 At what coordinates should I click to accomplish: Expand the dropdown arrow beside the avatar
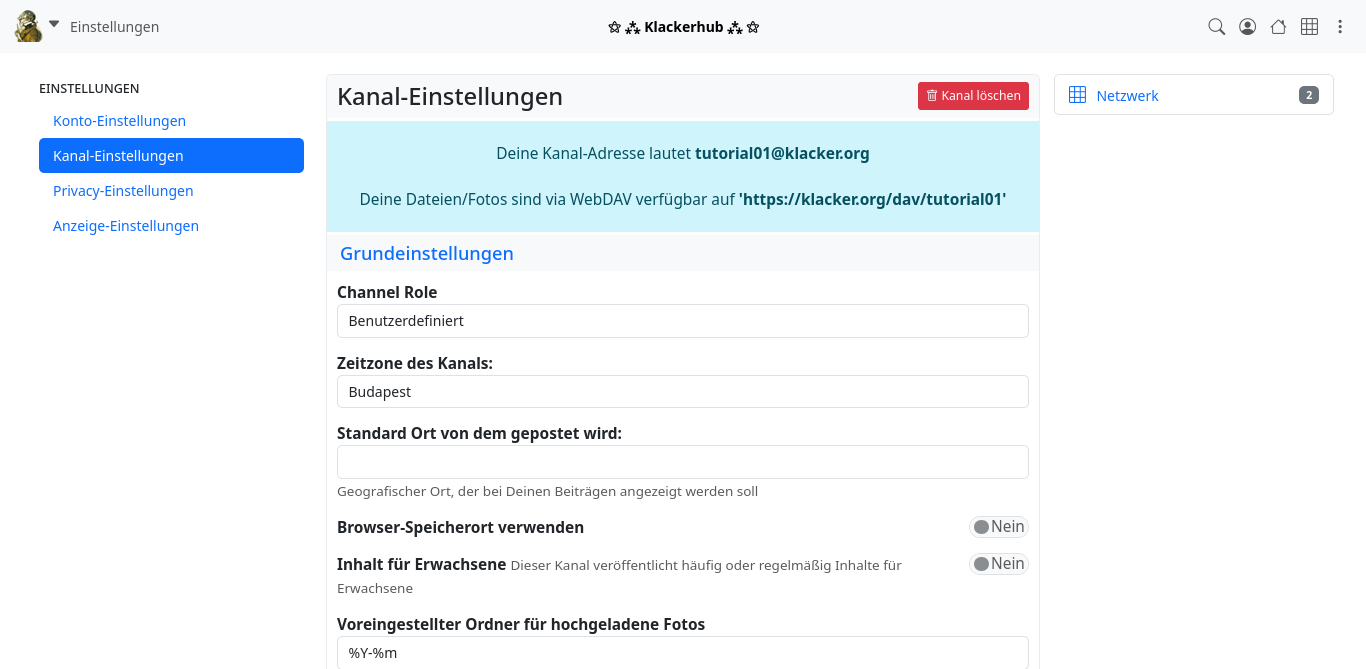point(54,24)
